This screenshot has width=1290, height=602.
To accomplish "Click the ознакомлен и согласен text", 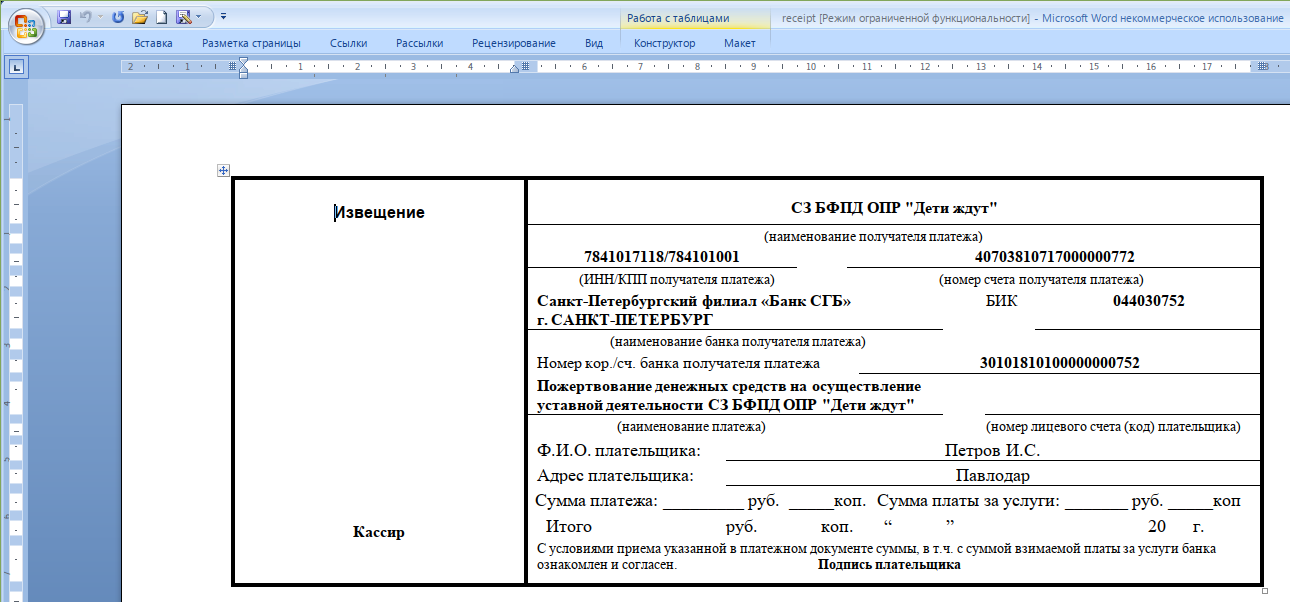I will coord(607,565).
